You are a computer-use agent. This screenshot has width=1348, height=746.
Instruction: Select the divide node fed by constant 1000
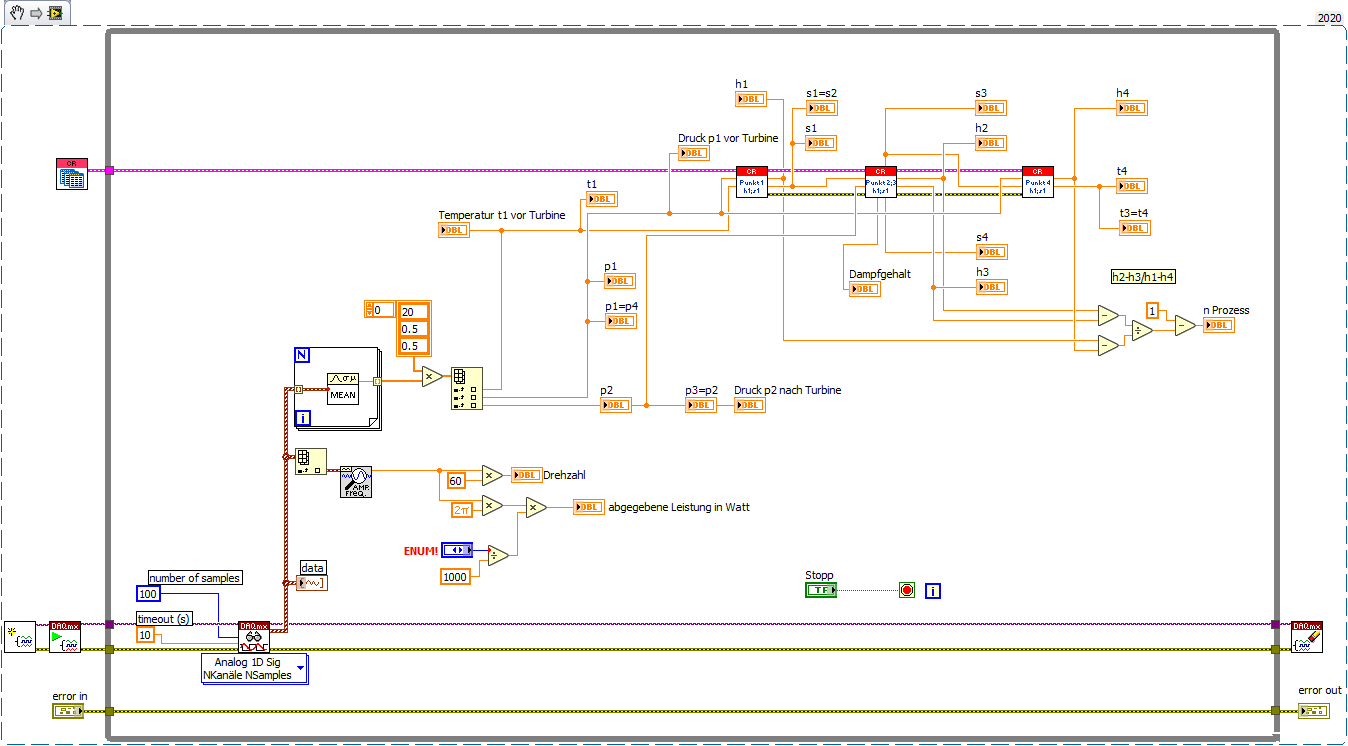[497, 555]
